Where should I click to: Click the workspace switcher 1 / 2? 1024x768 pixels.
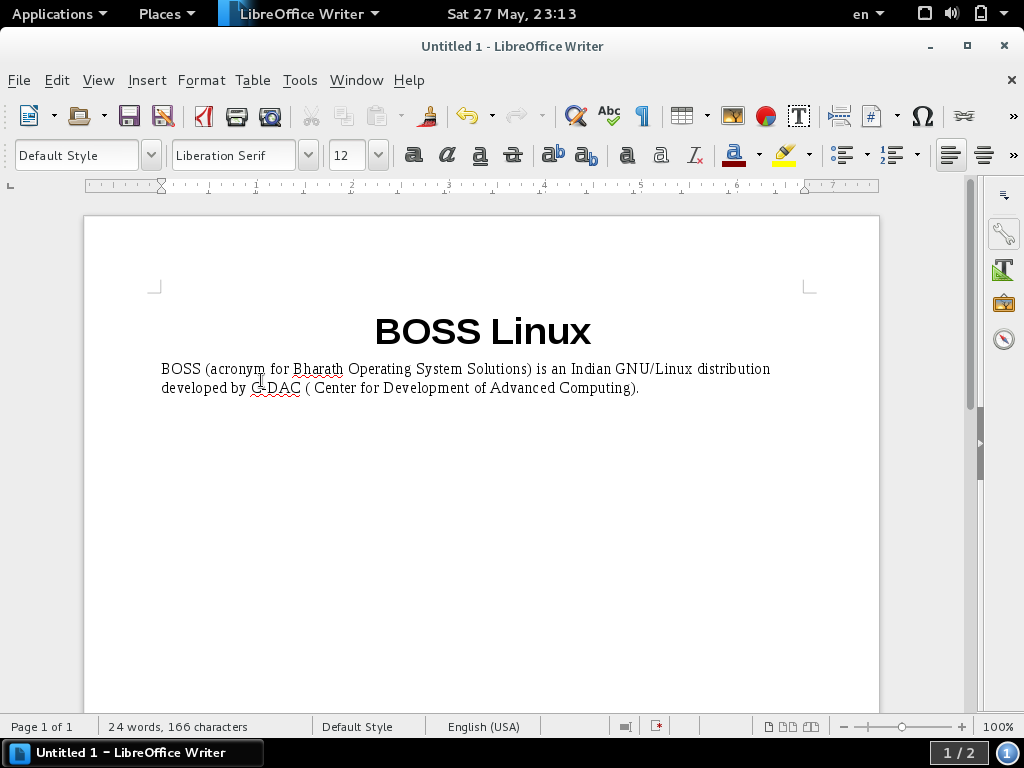pos(958,753)
